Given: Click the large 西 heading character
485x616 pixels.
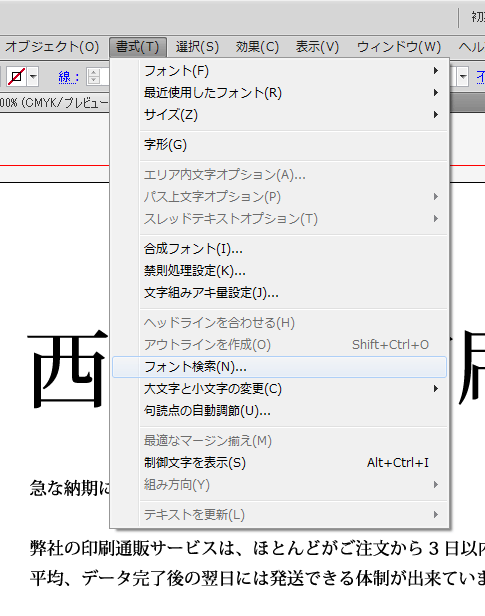Looking at the screenshot, I should point(68,368).
